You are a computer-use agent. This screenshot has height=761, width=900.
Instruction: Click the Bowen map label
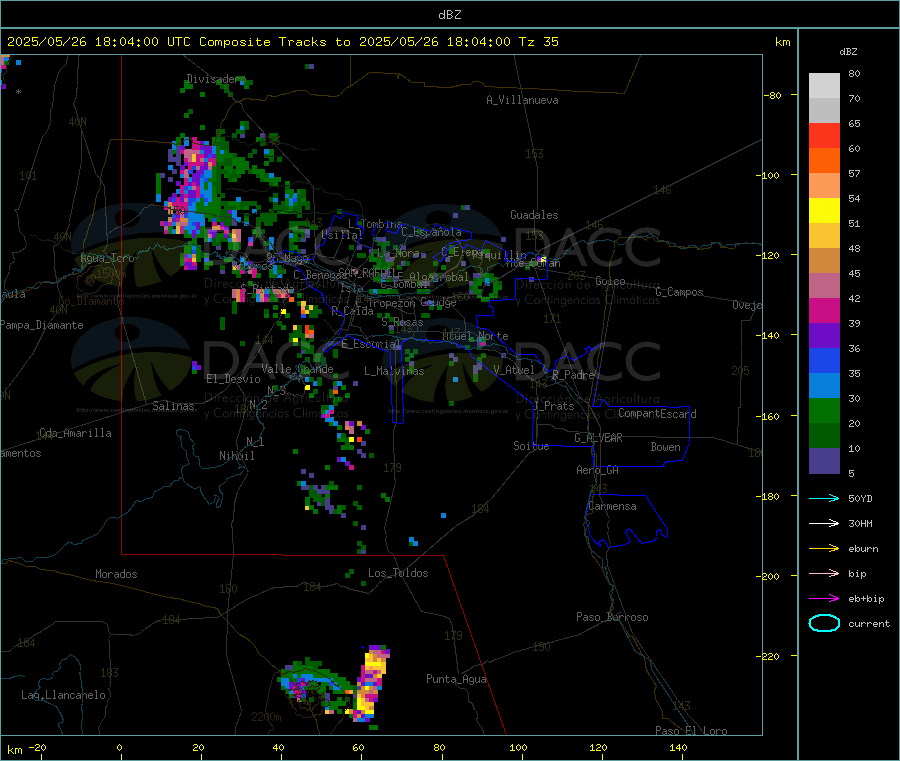665,447
